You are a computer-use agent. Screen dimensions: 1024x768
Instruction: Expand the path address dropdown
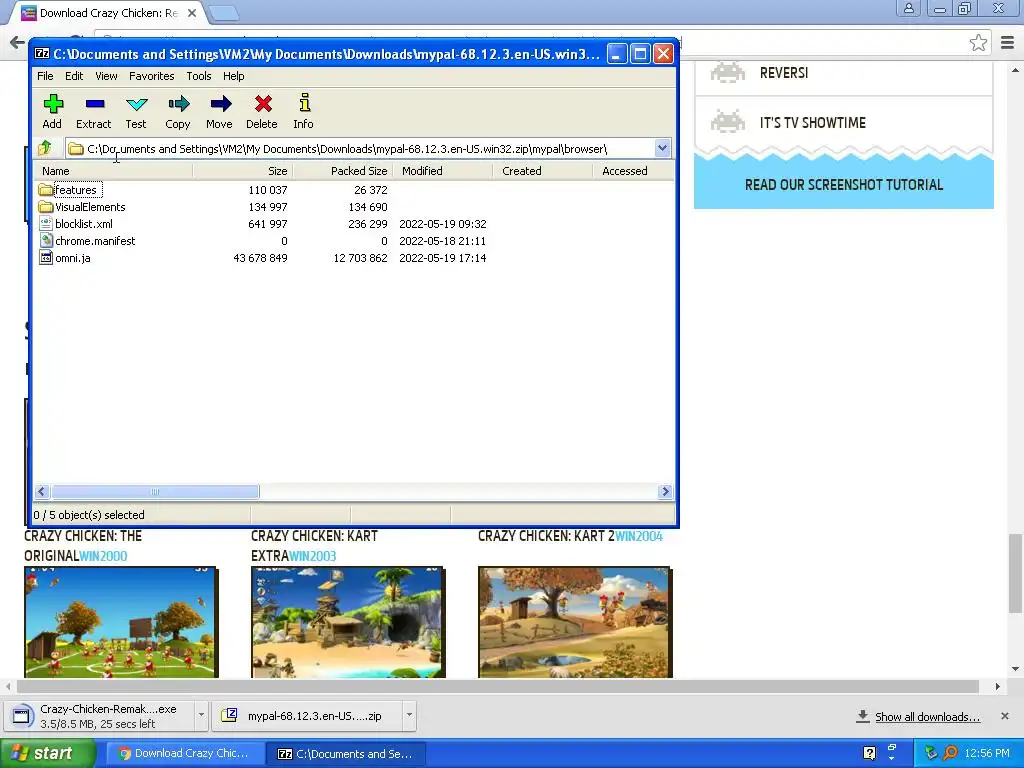(x=662, y=148)
